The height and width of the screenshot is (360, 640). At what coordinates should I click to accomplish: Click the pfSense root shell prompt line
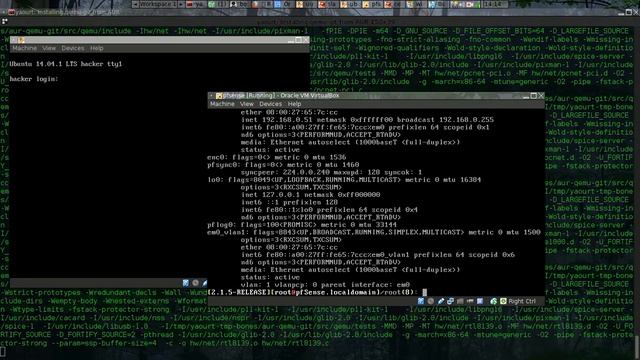tap(317, 292)
